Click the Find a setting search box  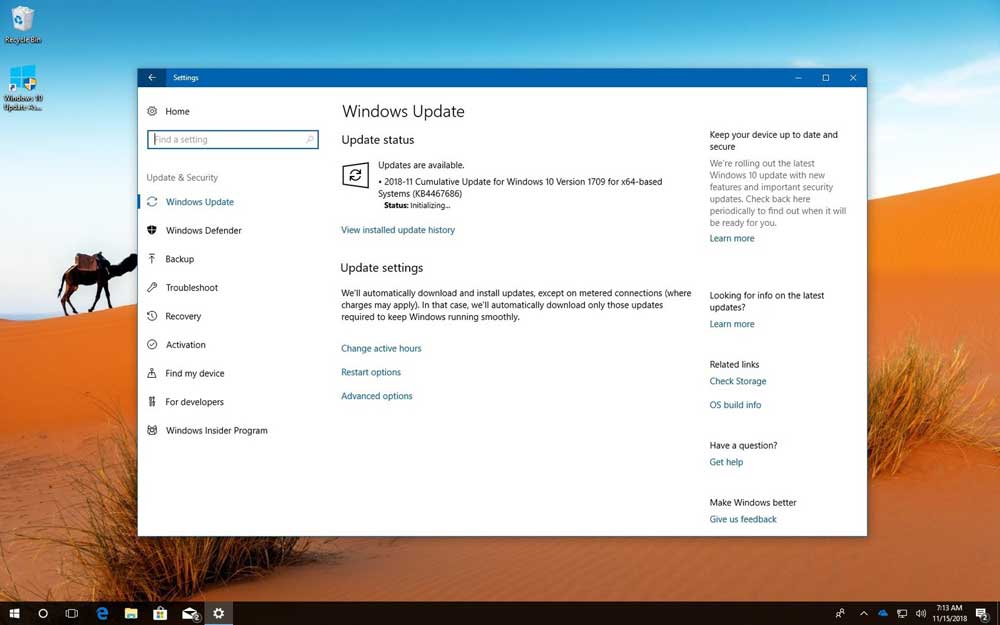232,139
